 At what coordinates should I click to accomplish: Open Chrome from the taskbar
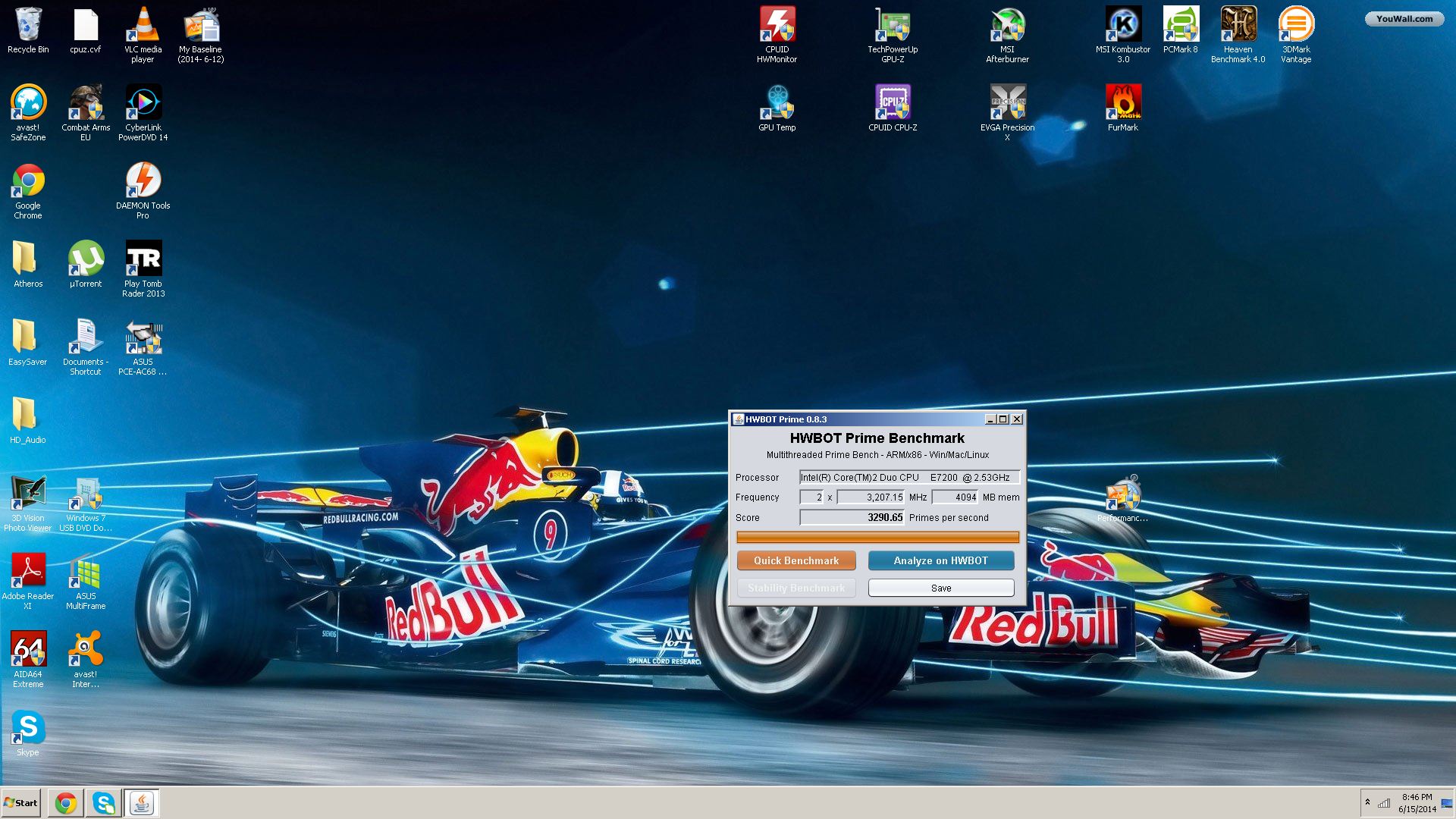click(x=65, y=802)
